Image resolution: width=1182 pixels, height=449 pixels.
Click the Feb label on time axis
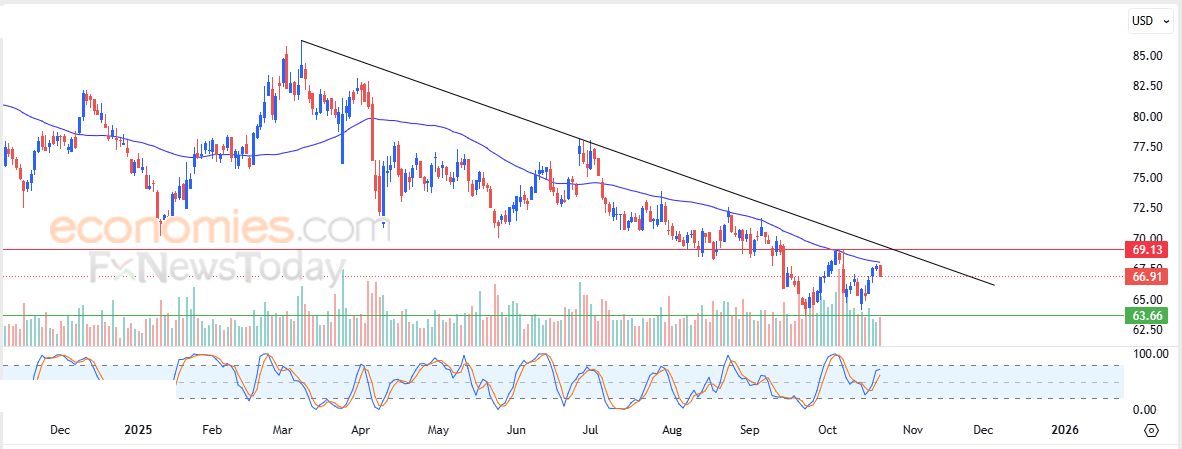[x=212, y=430]
